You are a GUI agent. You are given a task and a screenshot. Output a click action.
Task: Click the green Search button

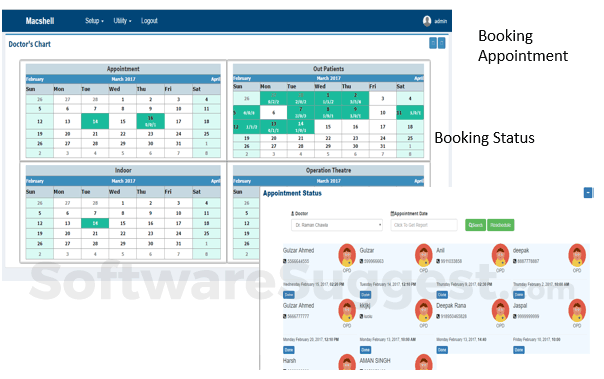click(x=475, y=225)
